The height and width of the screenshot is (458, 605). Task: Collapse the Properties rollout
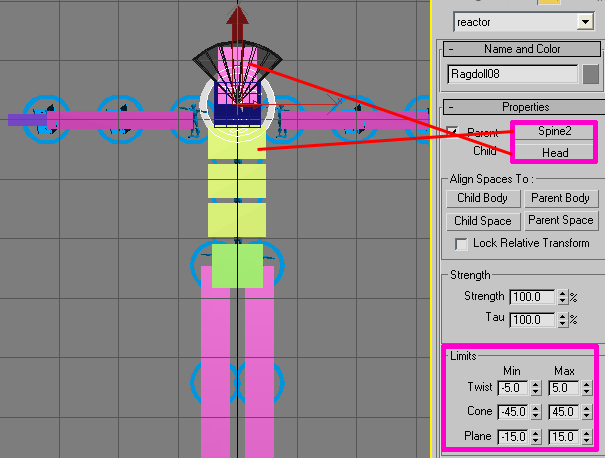[453, 107]
